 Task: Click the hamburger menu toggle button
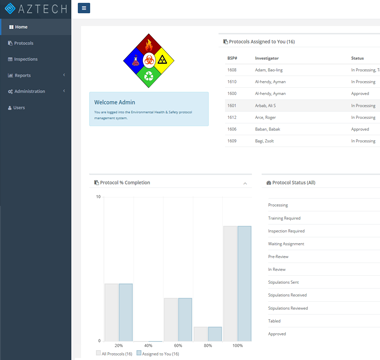(x=84, y=8)
